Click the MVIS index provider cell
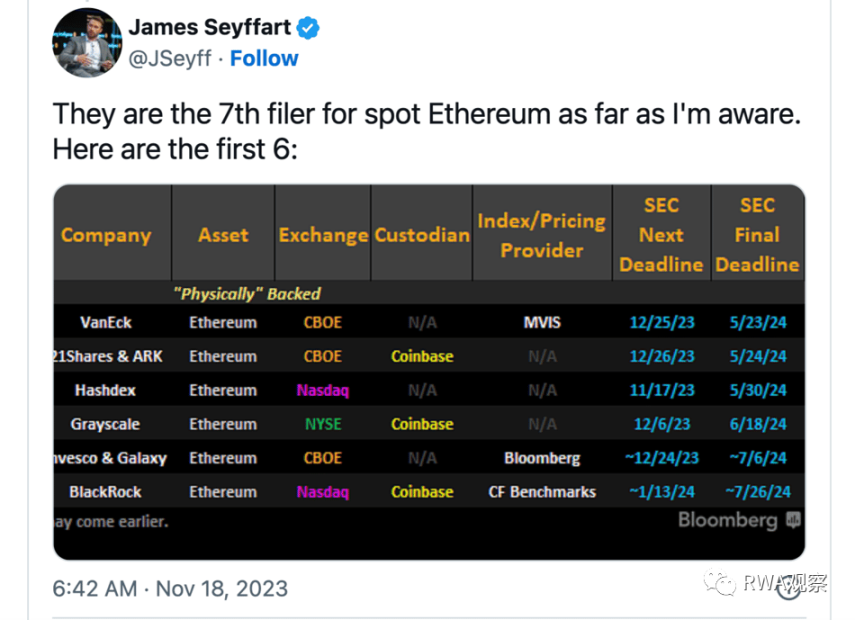 click(x=542, y=323)
